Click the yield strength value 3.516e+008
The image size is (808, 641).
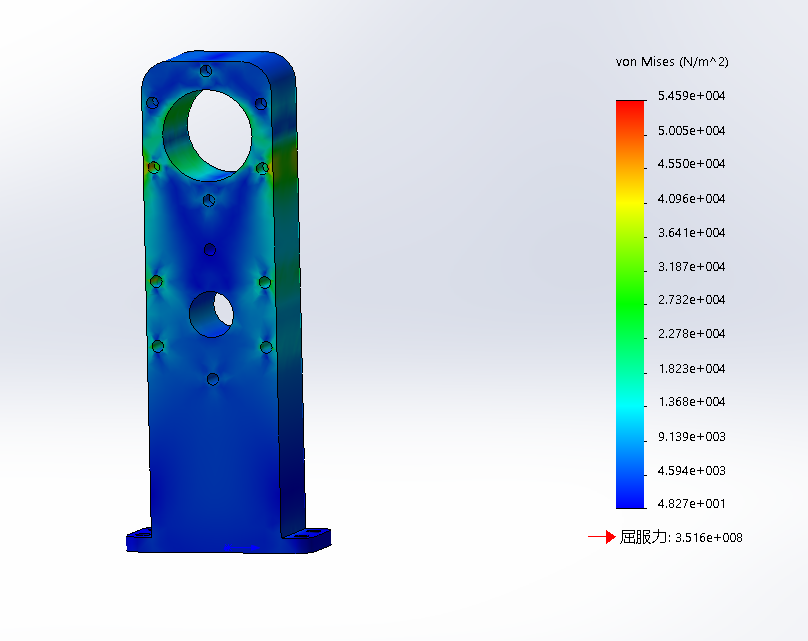(709, 538)
